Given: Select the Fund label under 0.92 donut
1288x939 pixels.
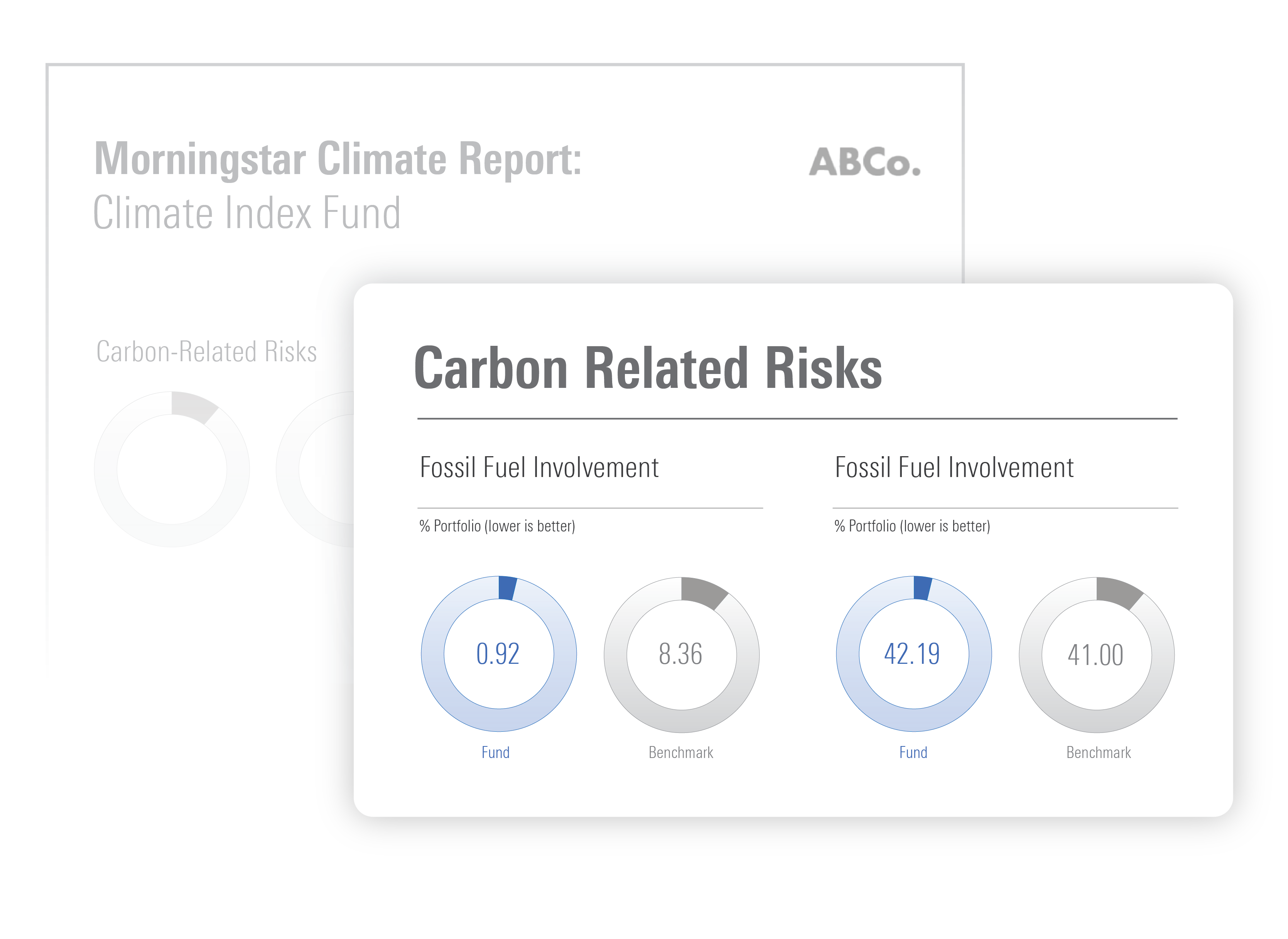Looking at the screenshot, I should pos(495,753).
